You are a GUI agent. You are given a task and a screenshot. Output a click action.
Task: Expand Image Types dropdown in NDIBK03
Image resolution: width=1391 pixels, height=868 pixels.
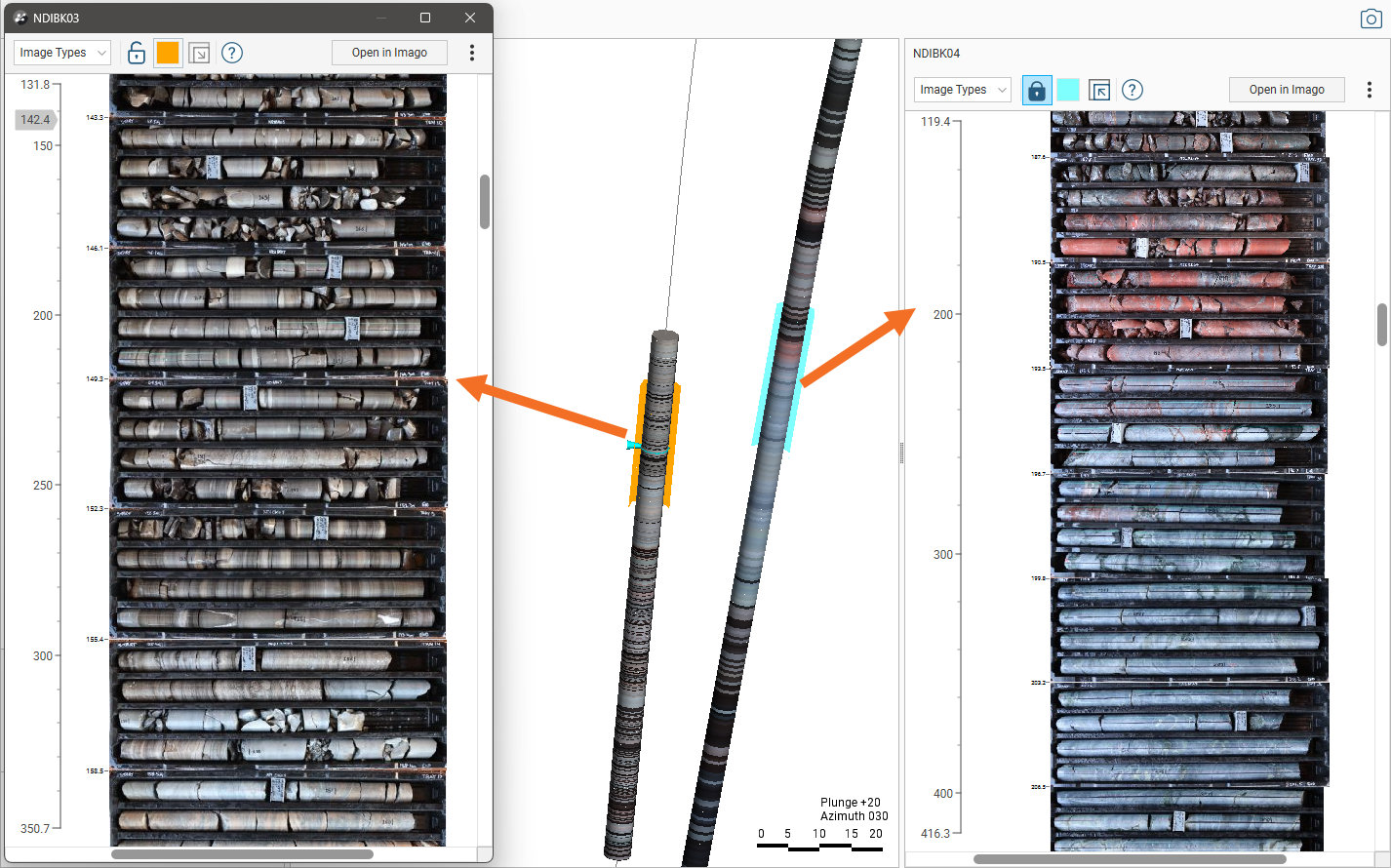(62, 53)
